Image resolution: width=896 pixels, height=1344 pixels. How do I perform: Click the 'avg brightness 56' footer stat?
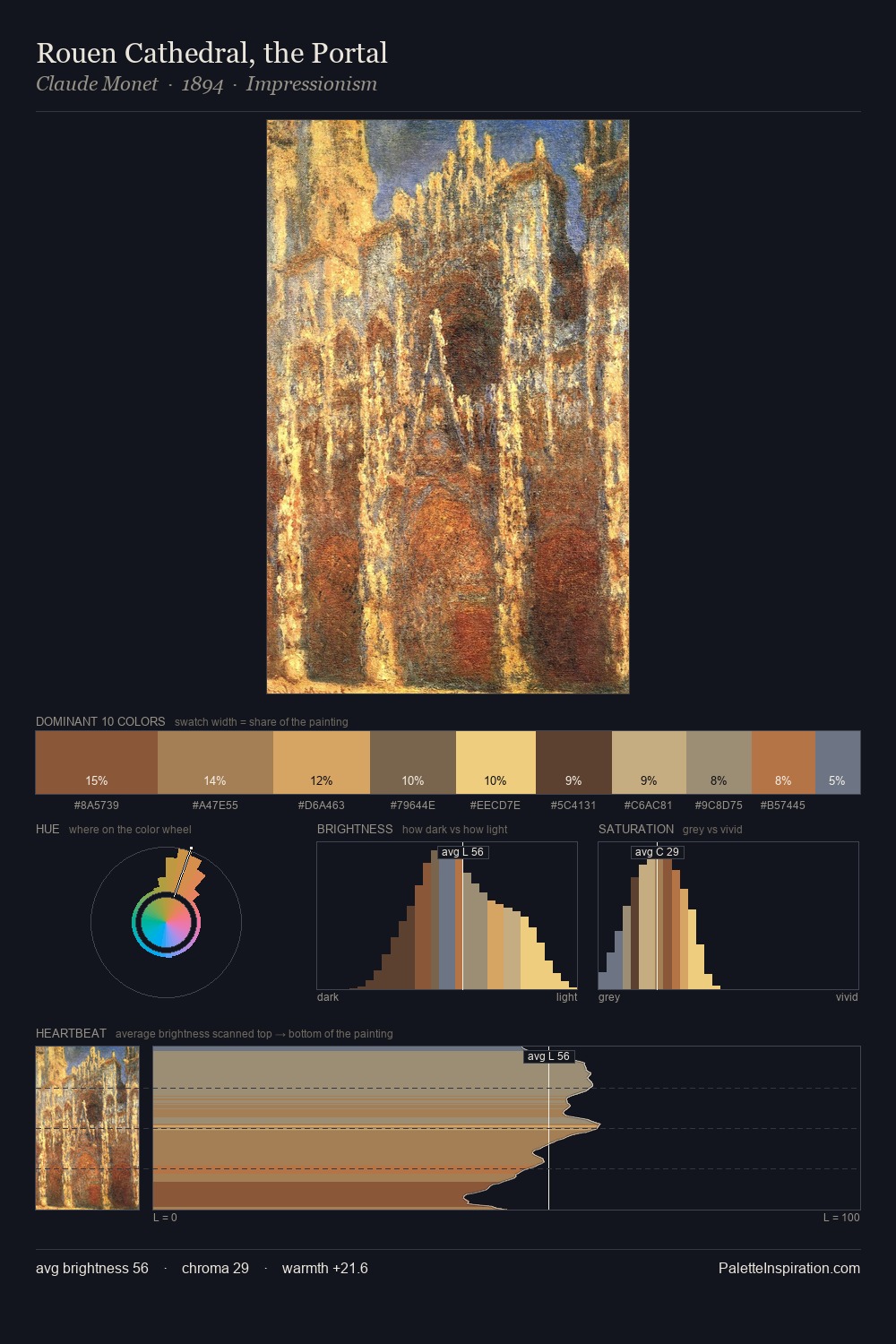coord(92,1269)
